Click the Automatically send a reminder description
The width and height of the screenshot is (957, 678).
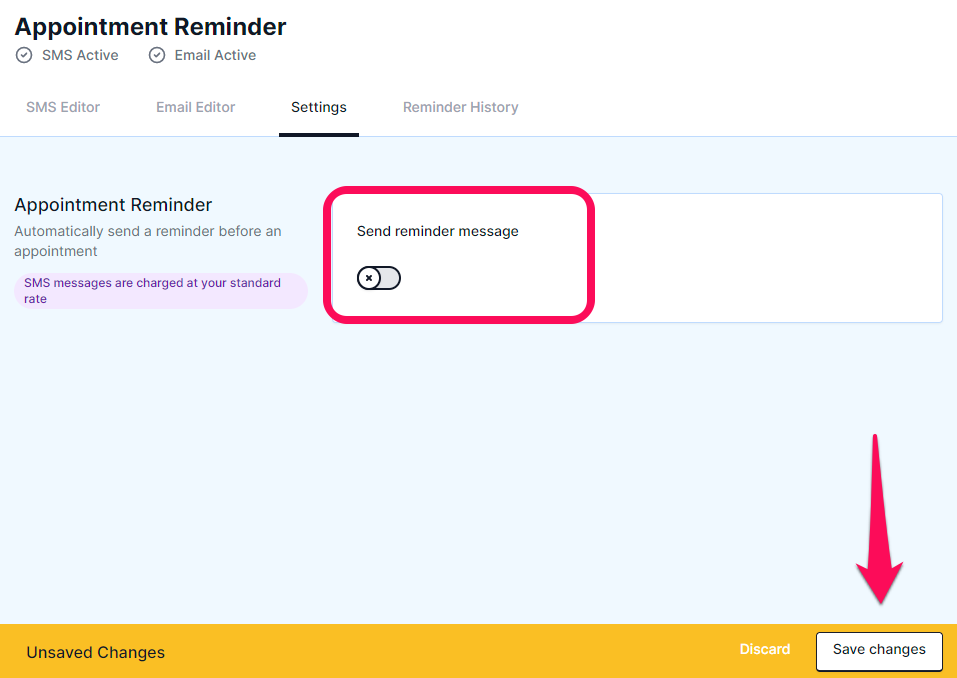(148, 241)
